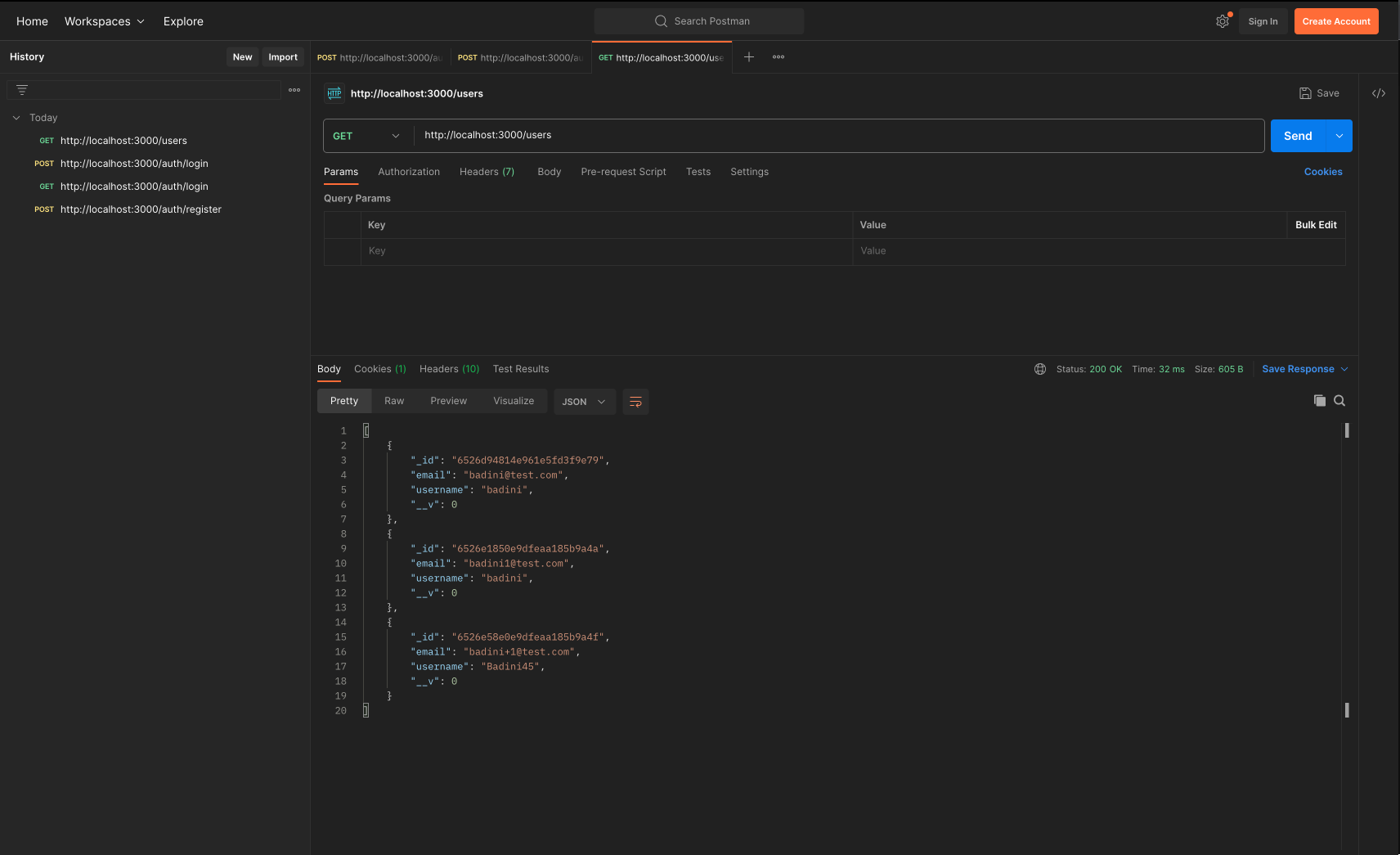Image resolution: width=1400 pixels, height=855 pixels.
Task: Click the Save icon button
Action: 1319,93
